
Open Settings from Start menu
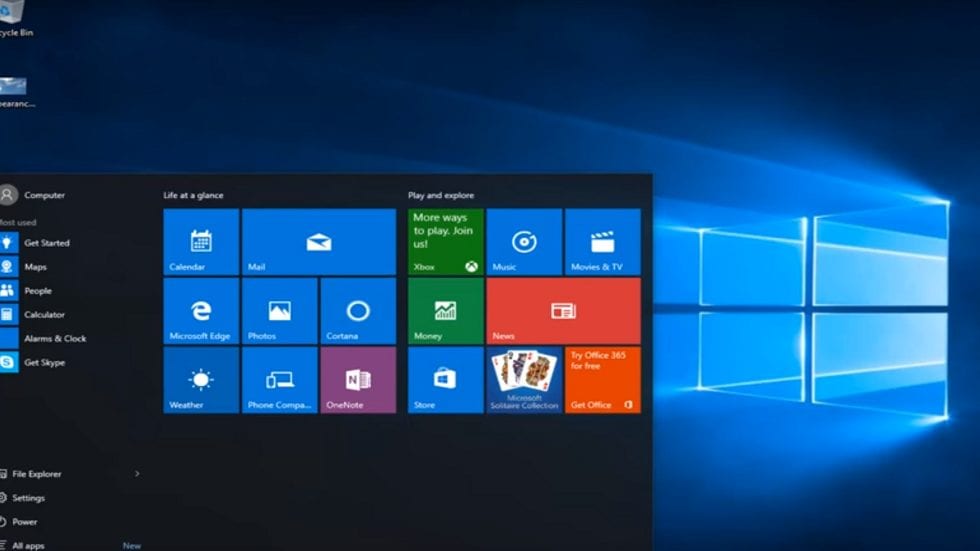coord(28,498)
